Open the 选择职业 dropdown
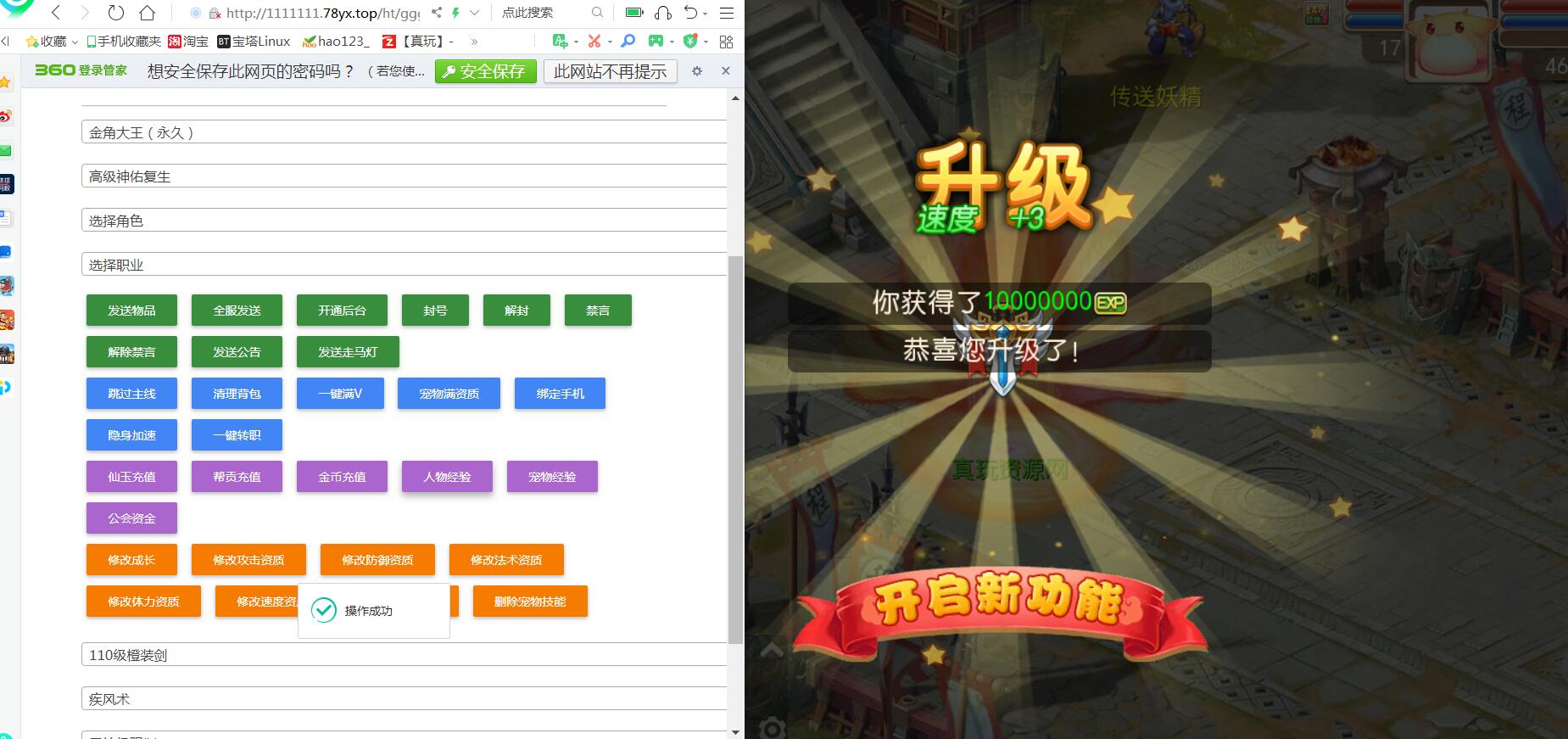This screenshot has height=739, width=1568. coord(404,265)
